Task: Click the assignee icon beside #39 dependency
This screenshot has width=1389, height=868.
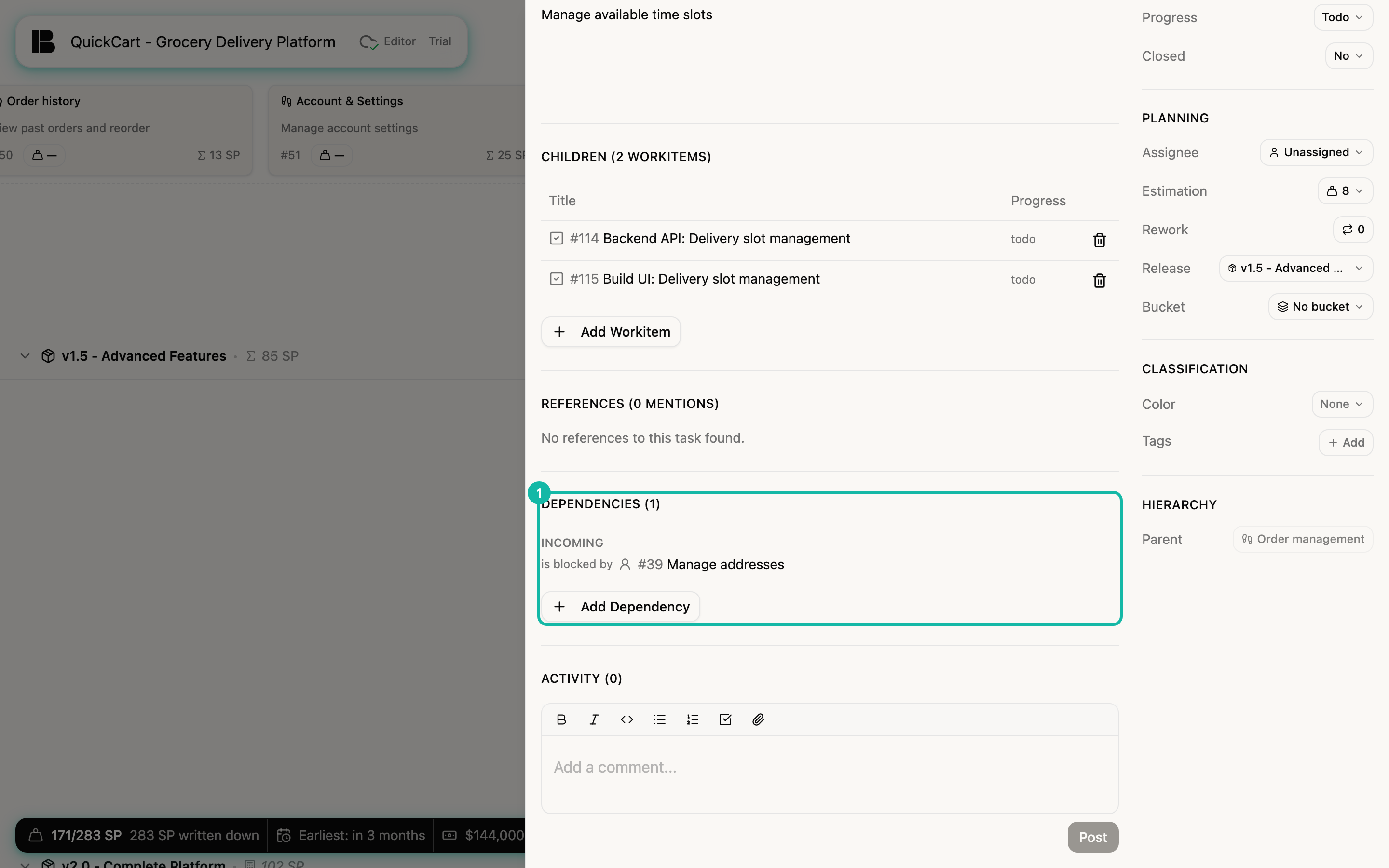Action: pyautogui.click(x=625, y=564)
